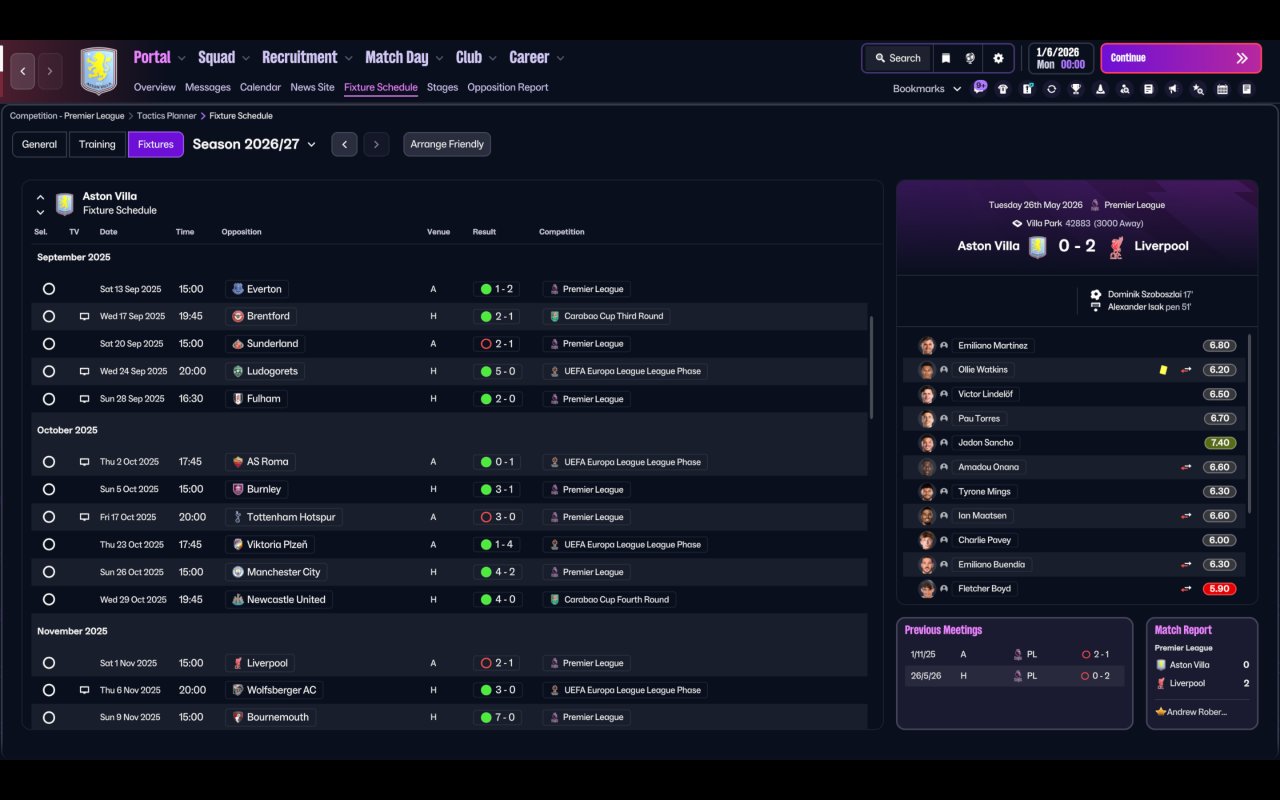
Task: Open the Calendar sub-tab
Action: pyautogui.click(x=260, y=87)
